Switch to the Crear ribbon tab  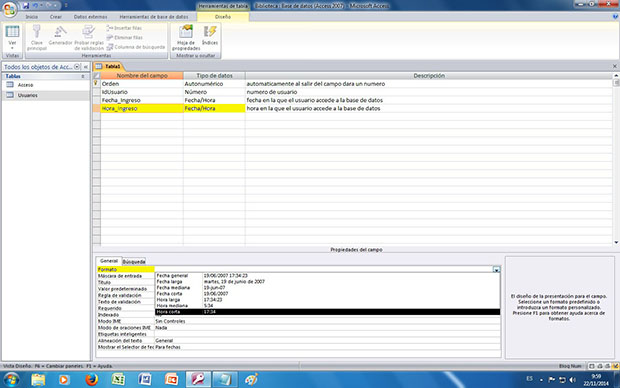pos(56,17)
